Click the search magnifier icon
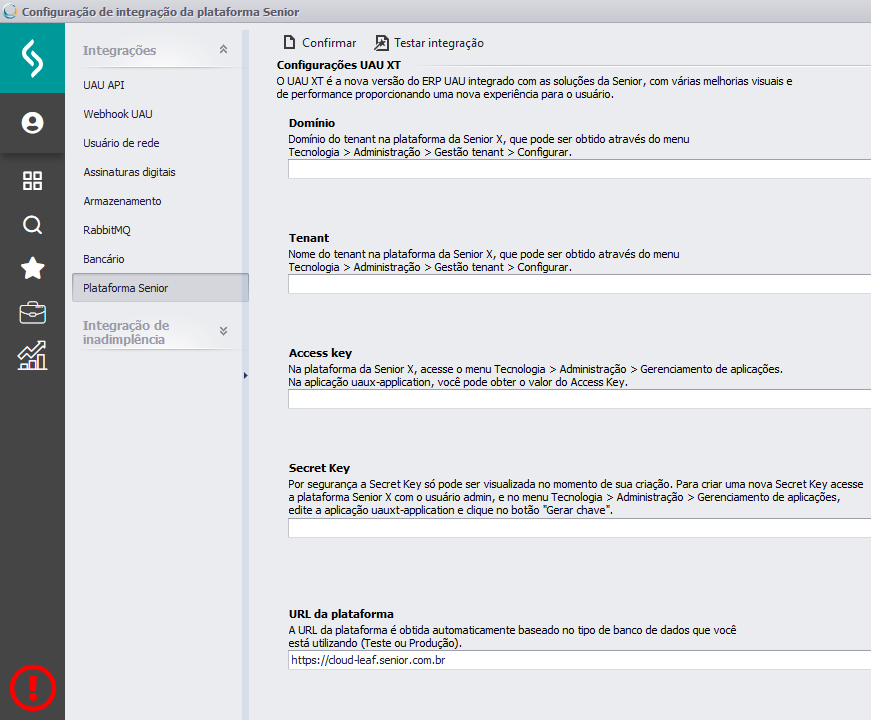The width and height of the screenshot is (871, 720). (32, 225)
